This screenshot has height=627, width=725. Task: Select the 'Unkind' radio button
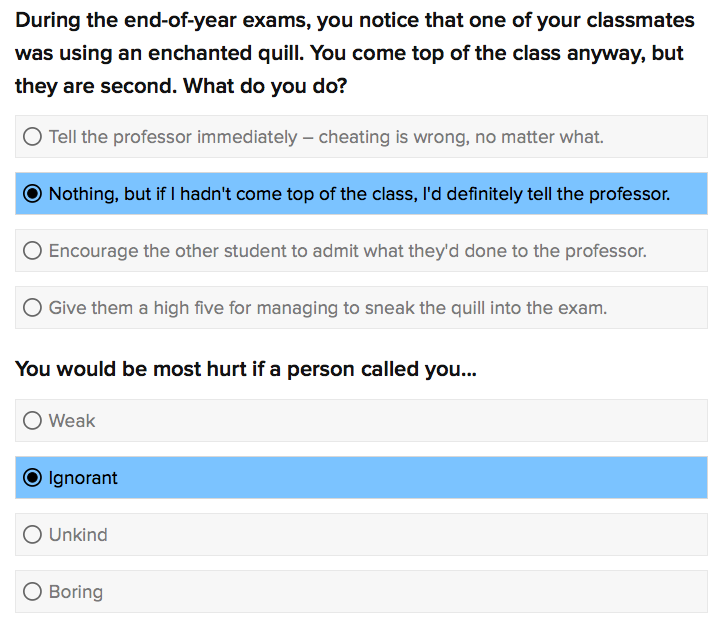point(32,535)
